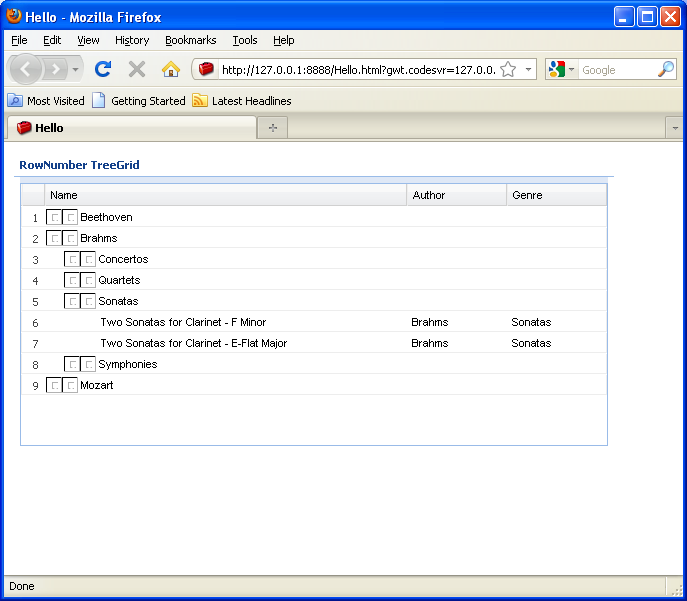Select the Concertos row label
This screenshot has height=601, width=687.
coord(123,259)
